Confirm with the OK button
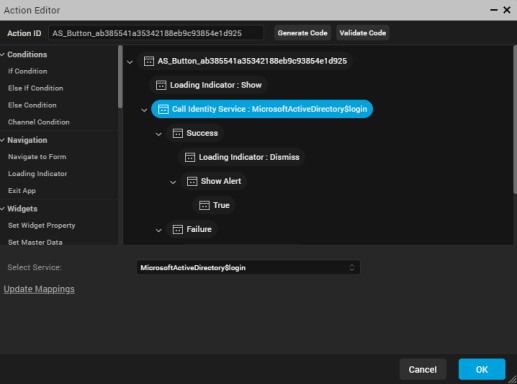517x384 pixels. tap(482, 369)
